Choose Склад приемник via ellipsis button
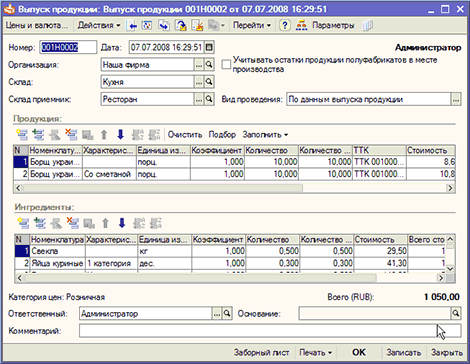The width and height of the screenshot is (470, 364). tap(199, 99)
